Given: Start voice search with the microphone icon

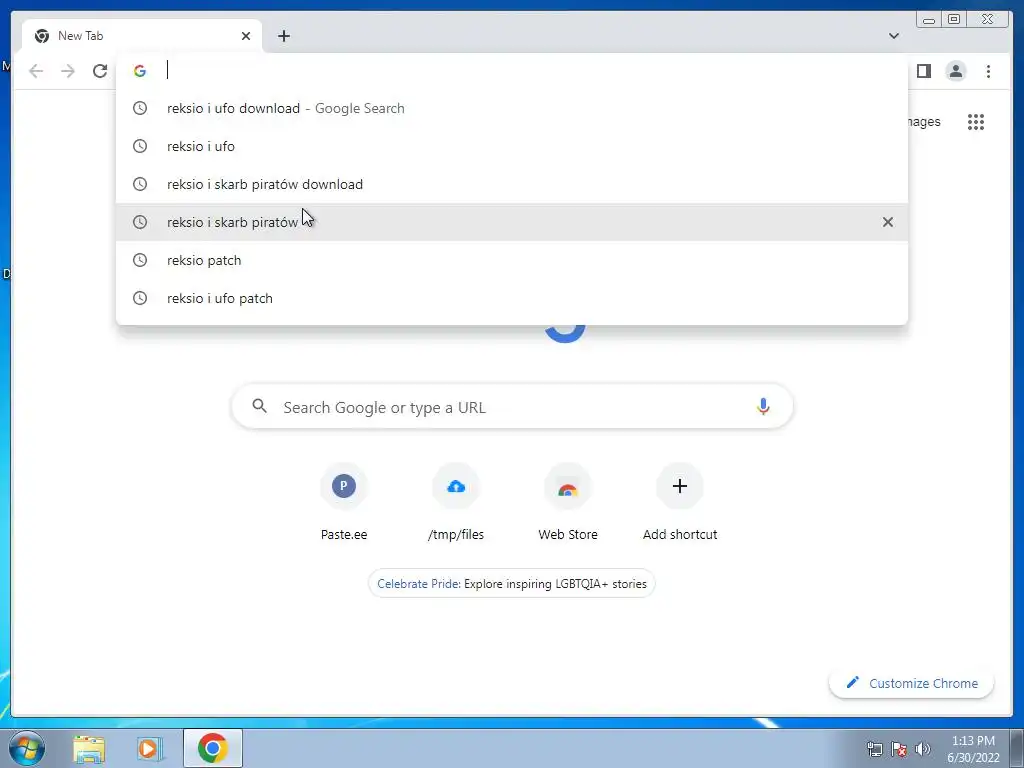Looking at the screenshot, I should 763,407.
